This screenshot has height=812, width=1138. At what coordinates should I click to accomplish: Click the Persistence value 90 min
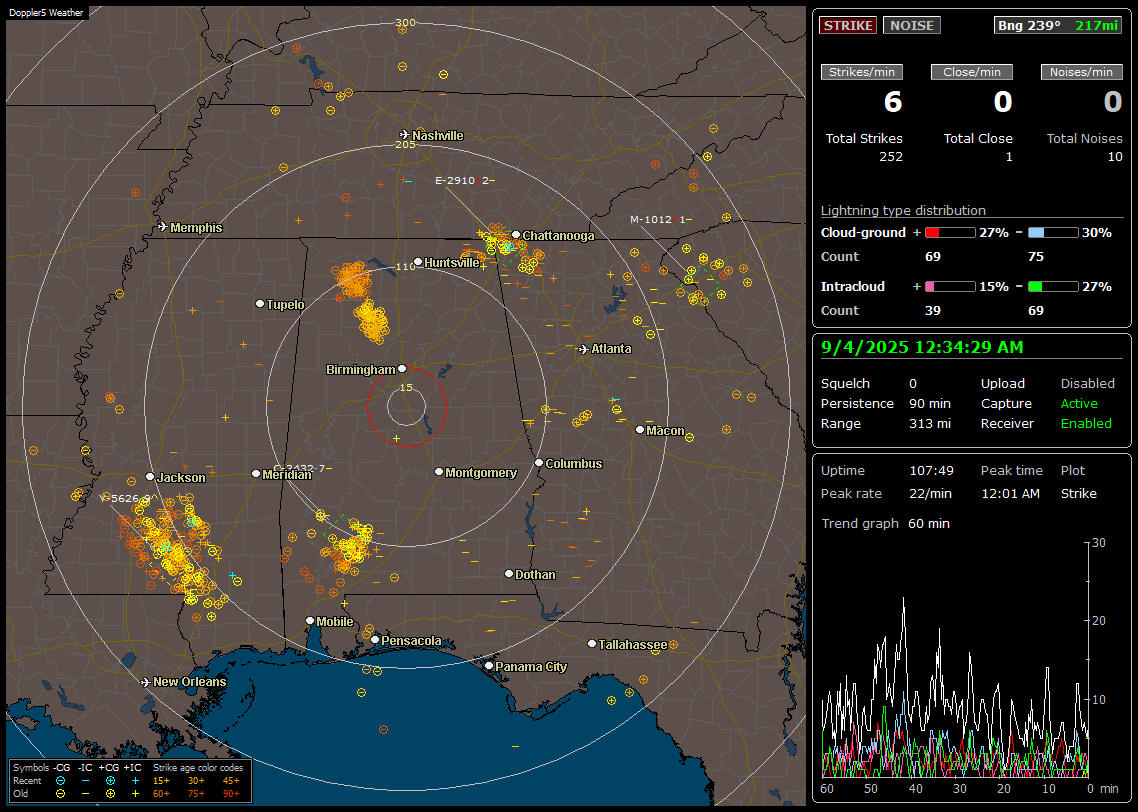click(x=930, y=403)
